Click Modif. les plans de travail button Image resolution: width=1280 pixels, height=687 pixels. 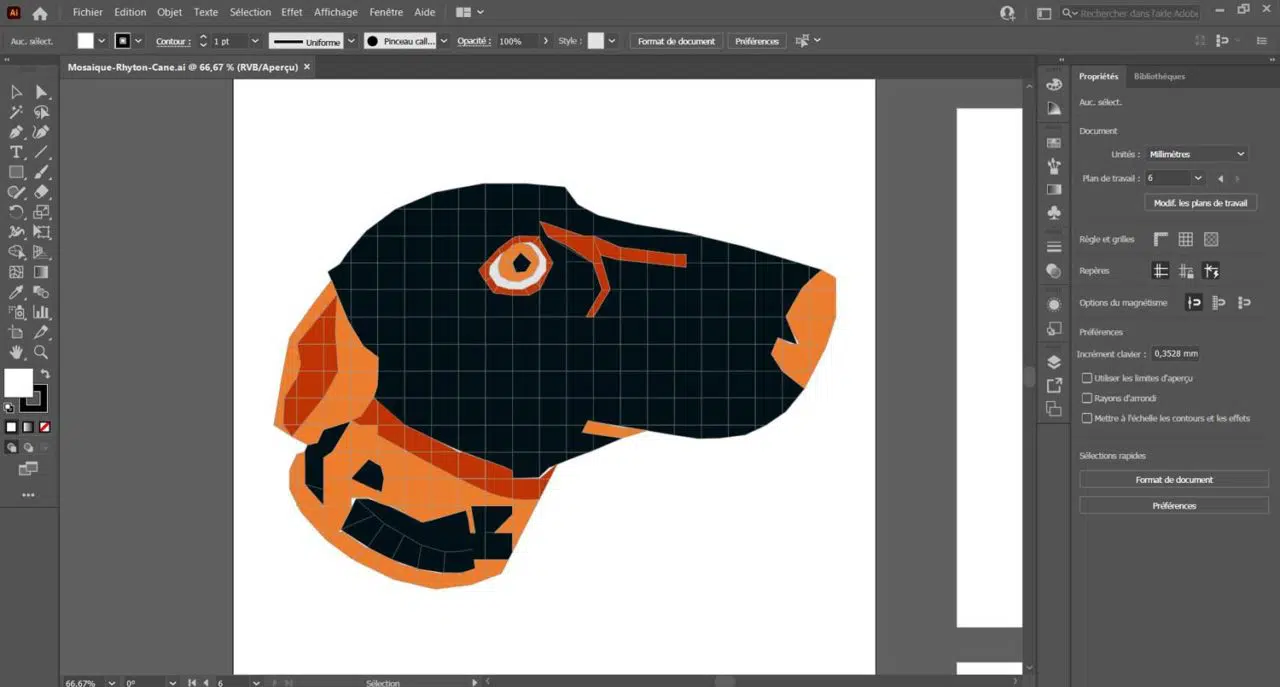tap(1200, 203)
